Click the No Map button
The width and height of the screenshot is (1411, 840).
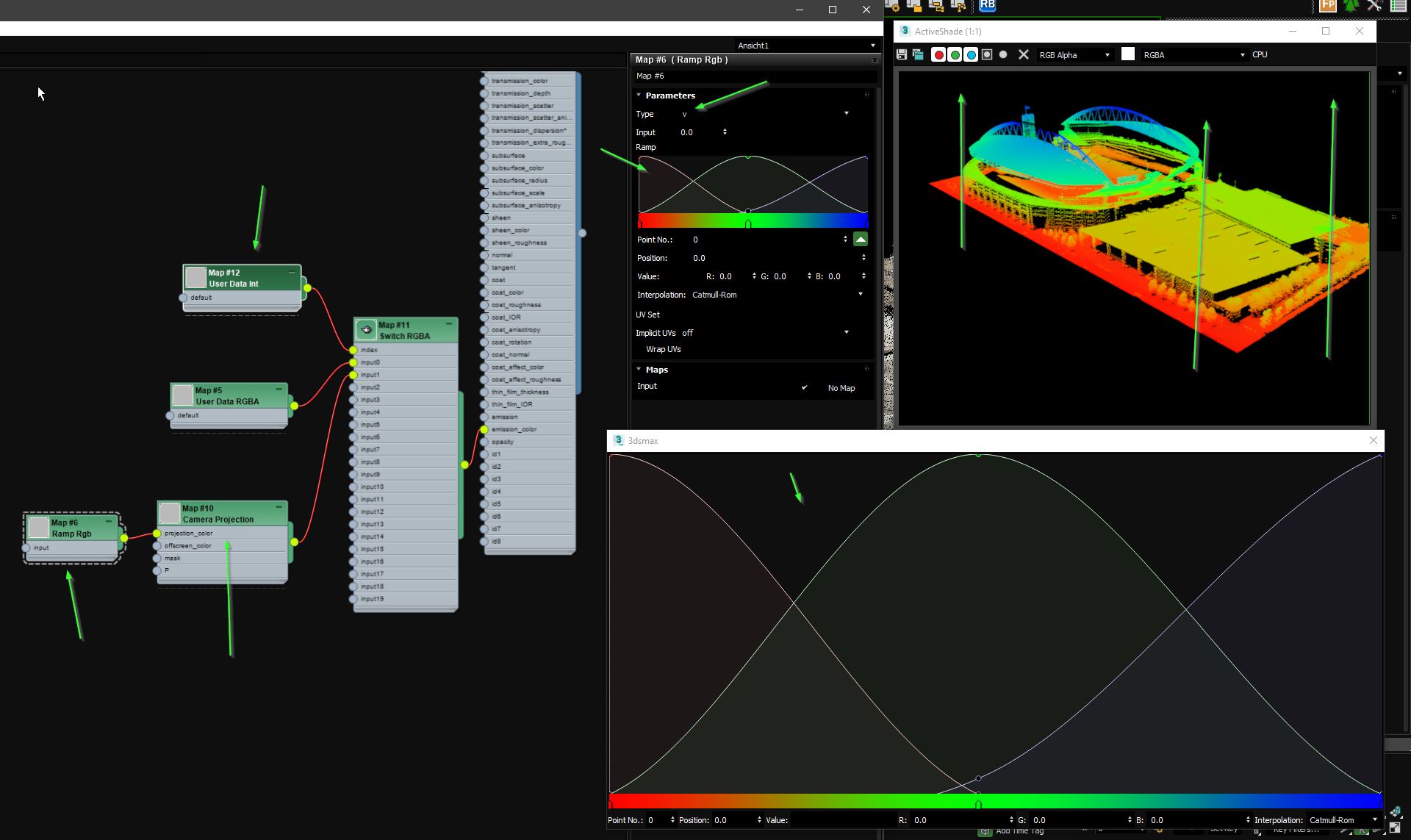coord(841,387)
